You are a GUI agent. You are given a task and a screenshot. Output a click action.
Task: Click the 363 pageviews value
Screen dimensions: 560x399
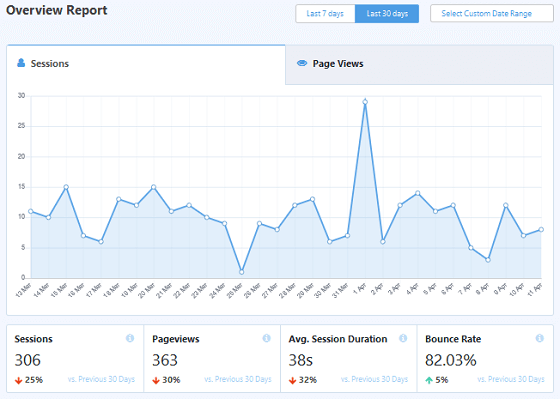tap(165, 360)
